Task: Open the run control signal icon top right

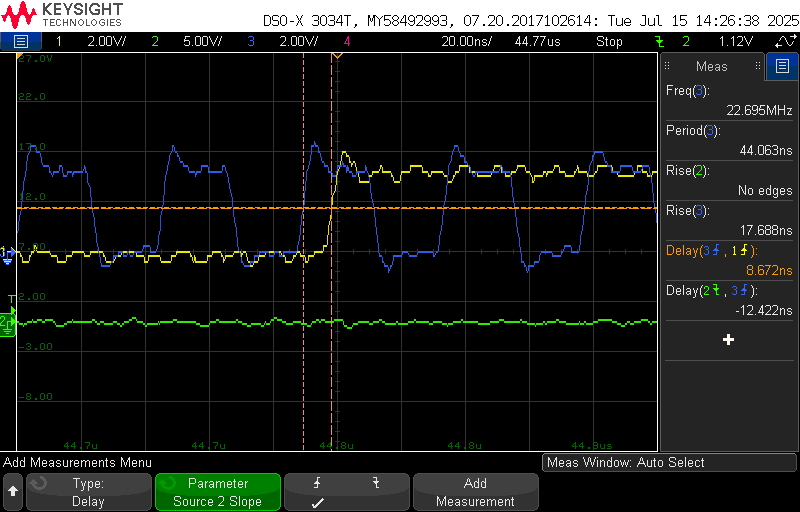Action: click(x=786, y=41)
